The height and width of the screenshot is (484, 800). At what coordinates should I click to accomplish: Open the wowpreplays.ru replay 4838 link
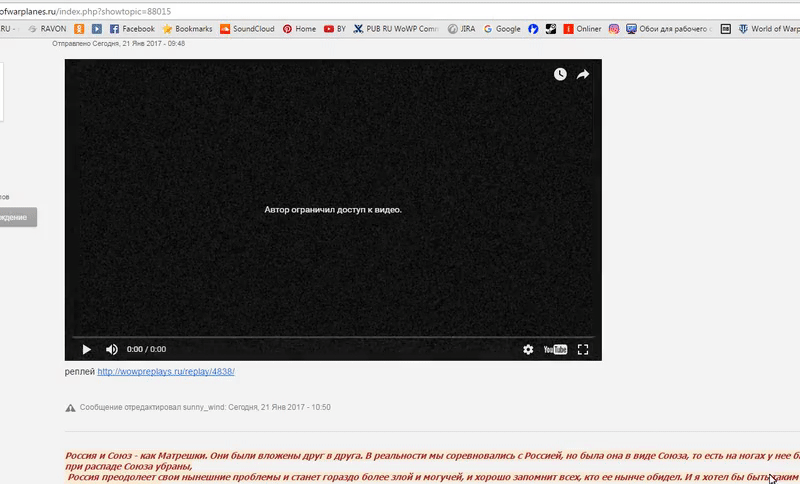(x=166, y=372)
